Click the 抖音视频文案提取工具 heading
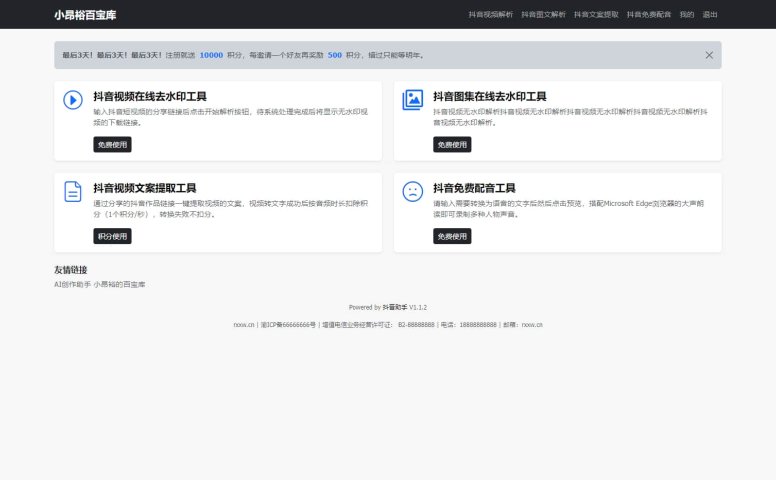The height and width of the screenshot is (480, 776). (145, 188)
